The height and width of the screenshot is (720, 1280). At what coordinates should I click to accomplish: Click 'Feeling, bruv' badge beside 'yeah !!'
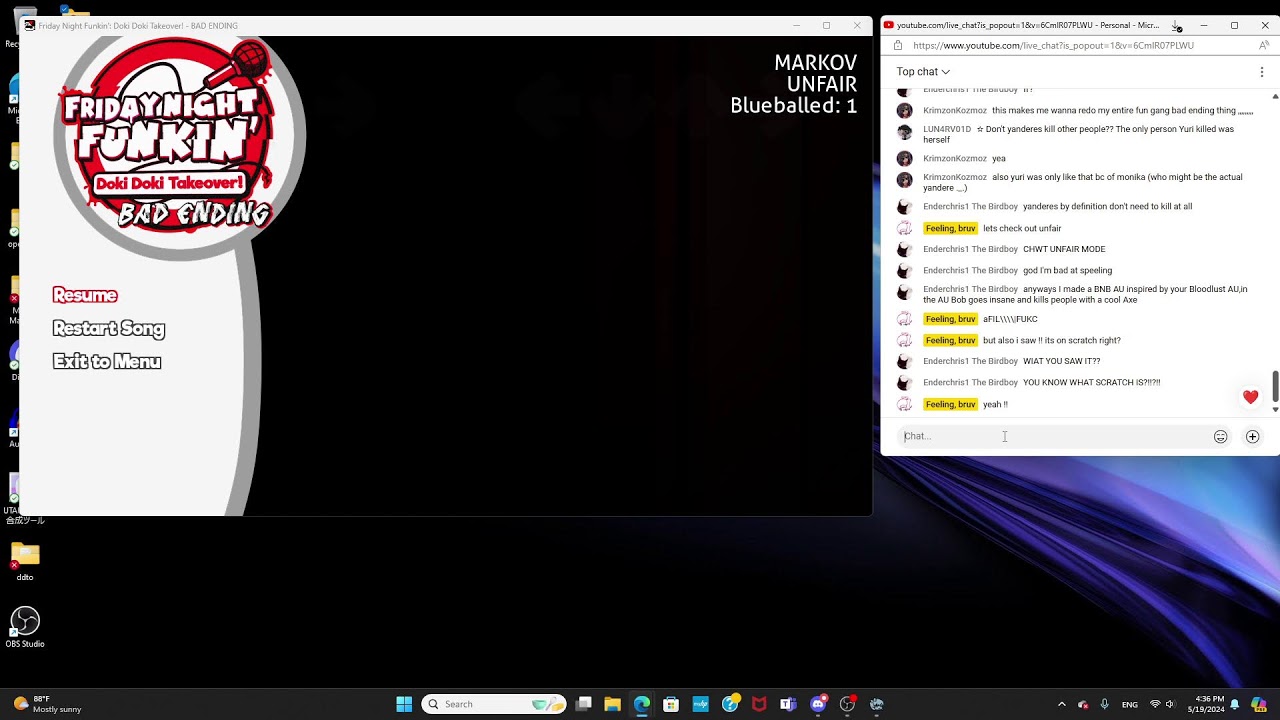click(950, 404)
